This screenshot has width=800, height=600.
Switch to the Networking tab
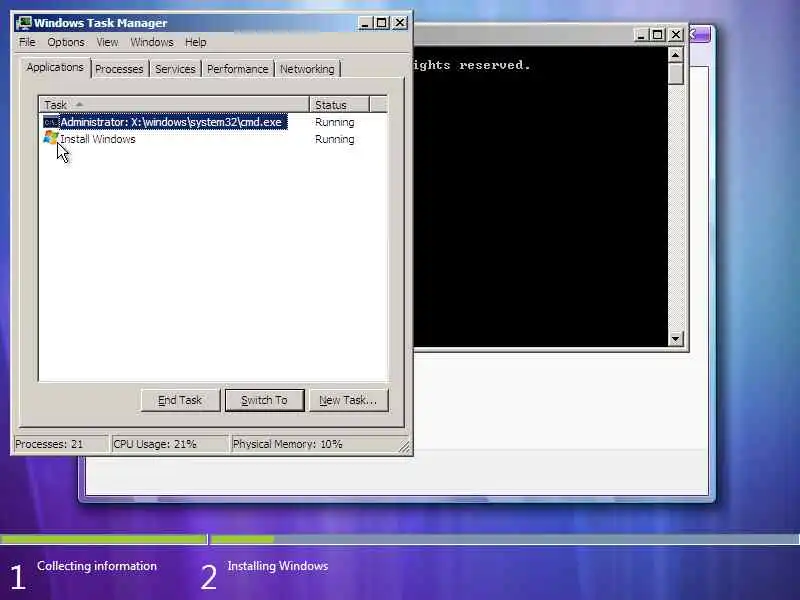click(x=307, y=69)
